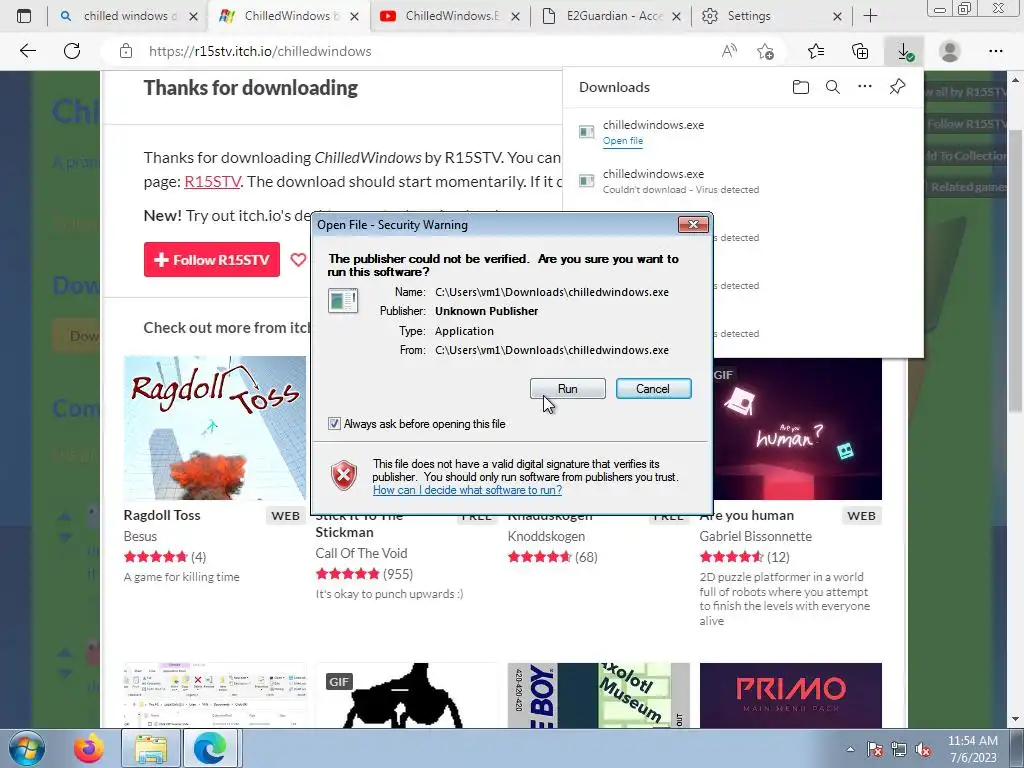
Task: Open the network tray icon
Action: point(899,749)
